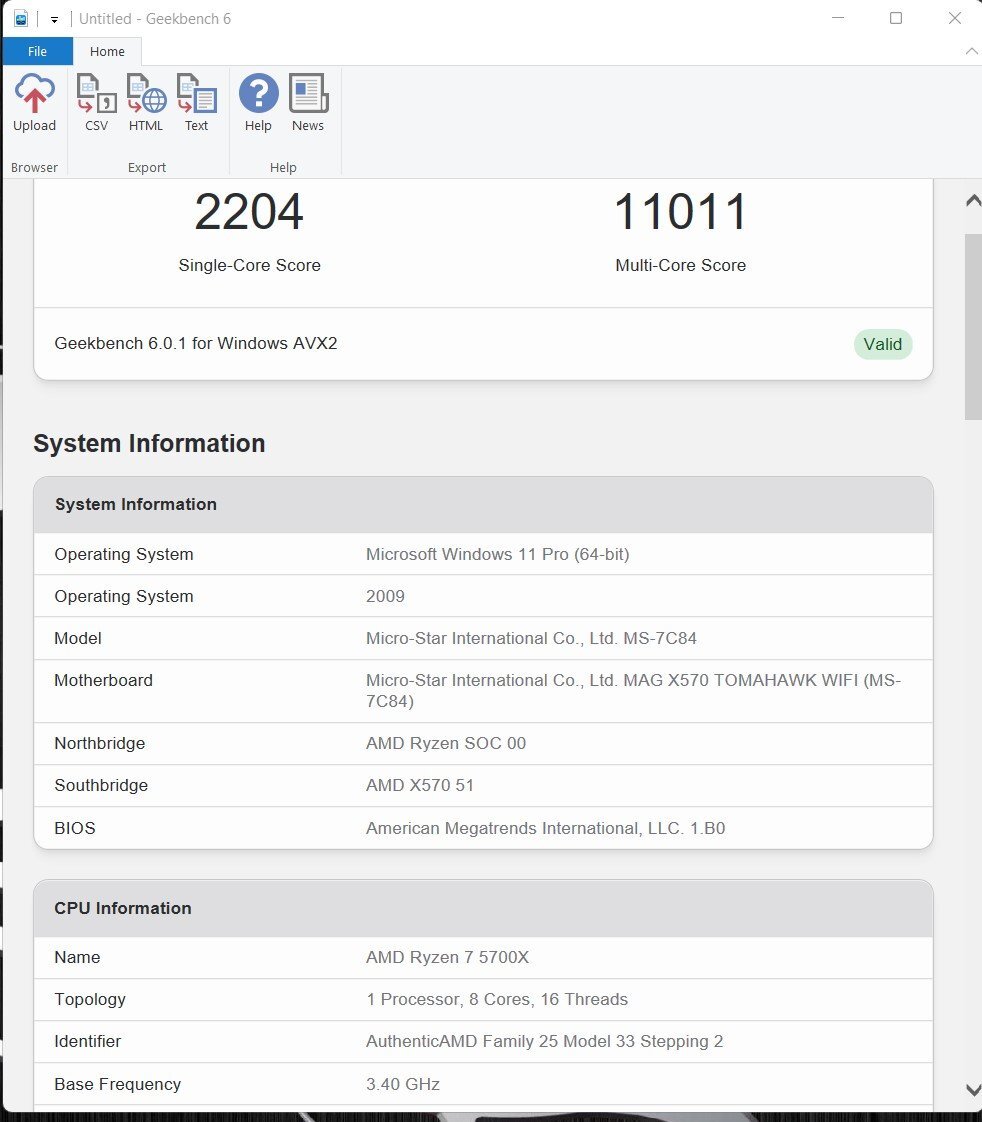Minimize the Geekbench 6 window
The image size is (982, 1122).
[838, 18]
